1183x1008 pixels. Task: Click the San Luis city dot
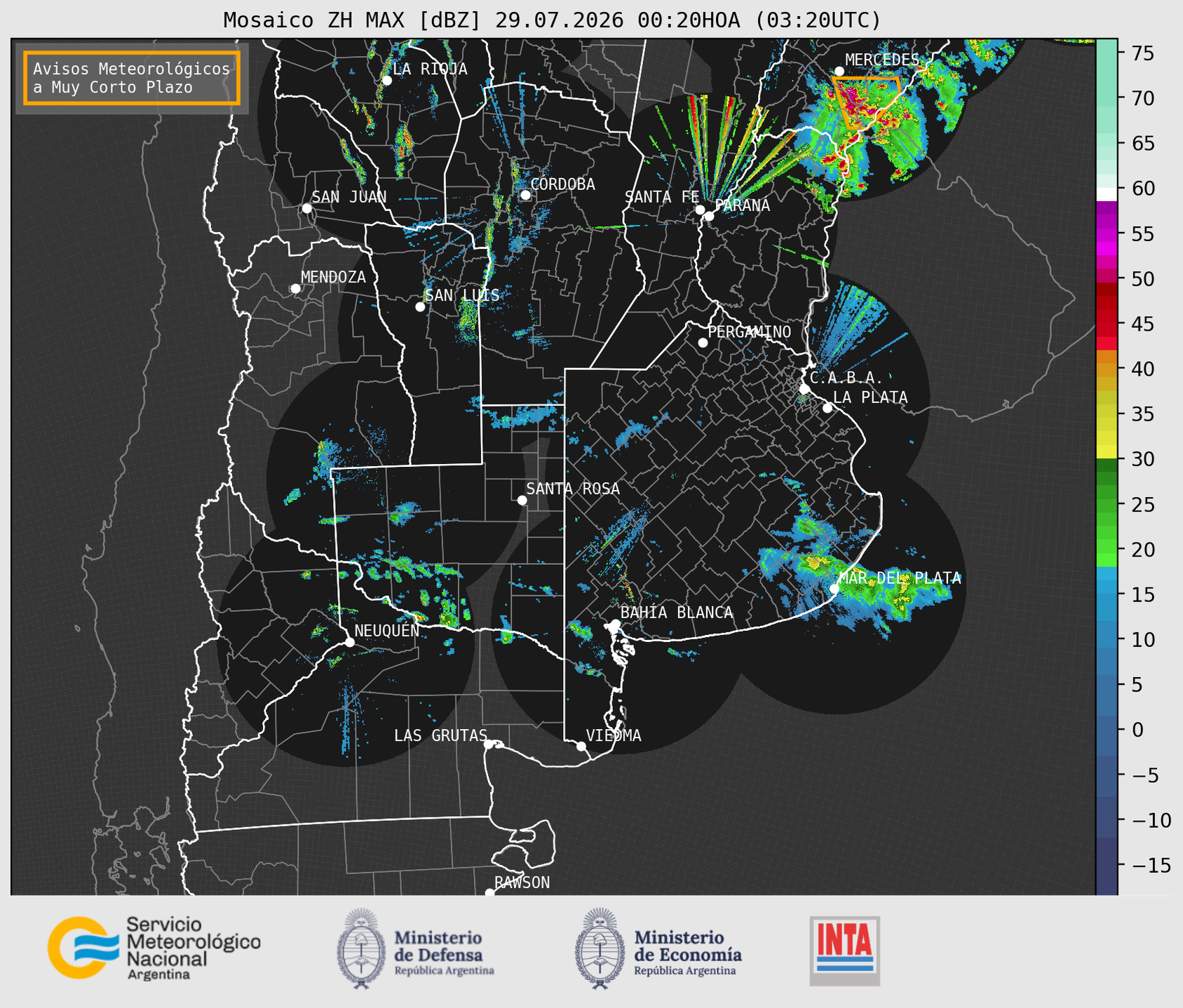[420, 307]
